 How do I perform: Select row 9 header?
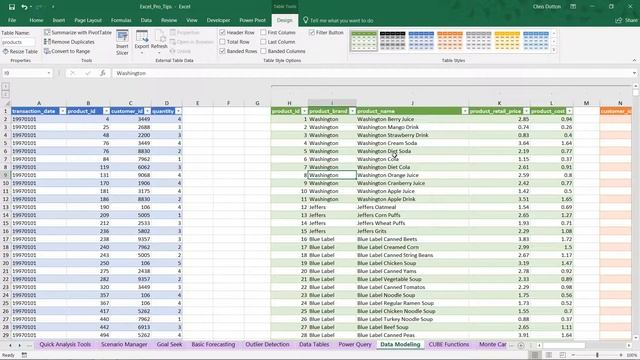pos(6,175)
